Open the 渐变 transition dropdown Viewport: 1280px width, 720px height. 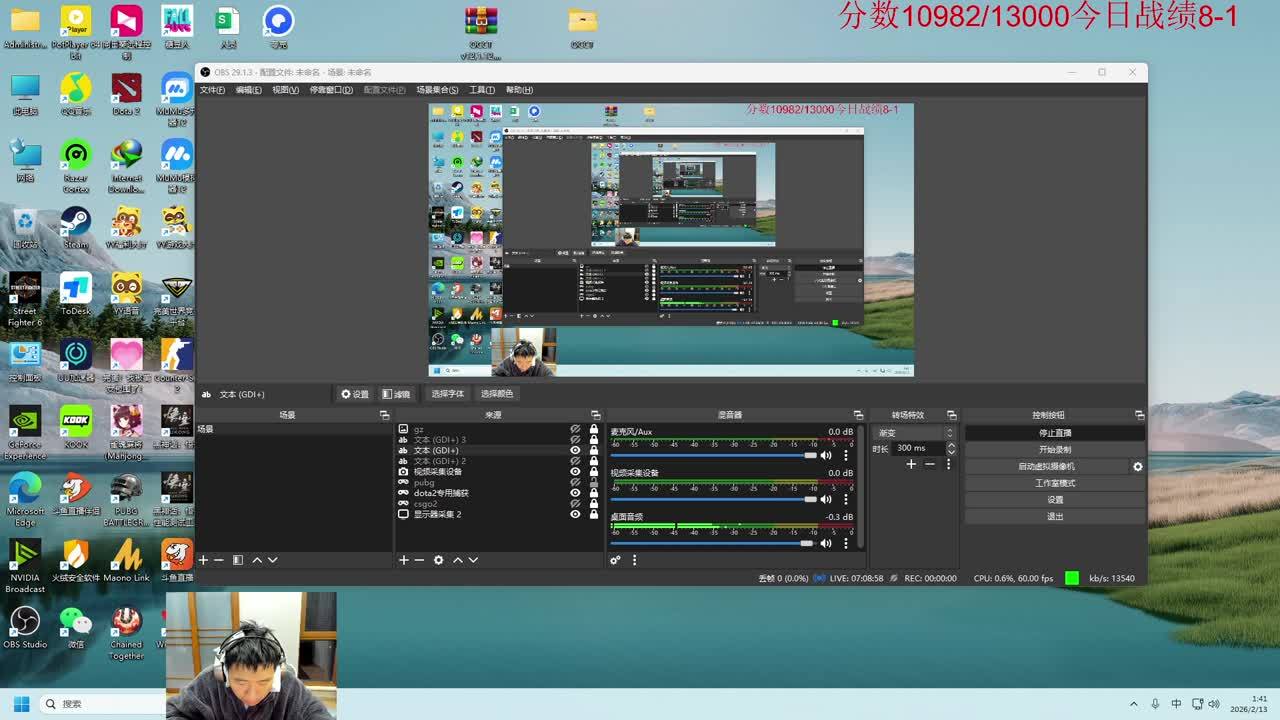tap(915, 433)
